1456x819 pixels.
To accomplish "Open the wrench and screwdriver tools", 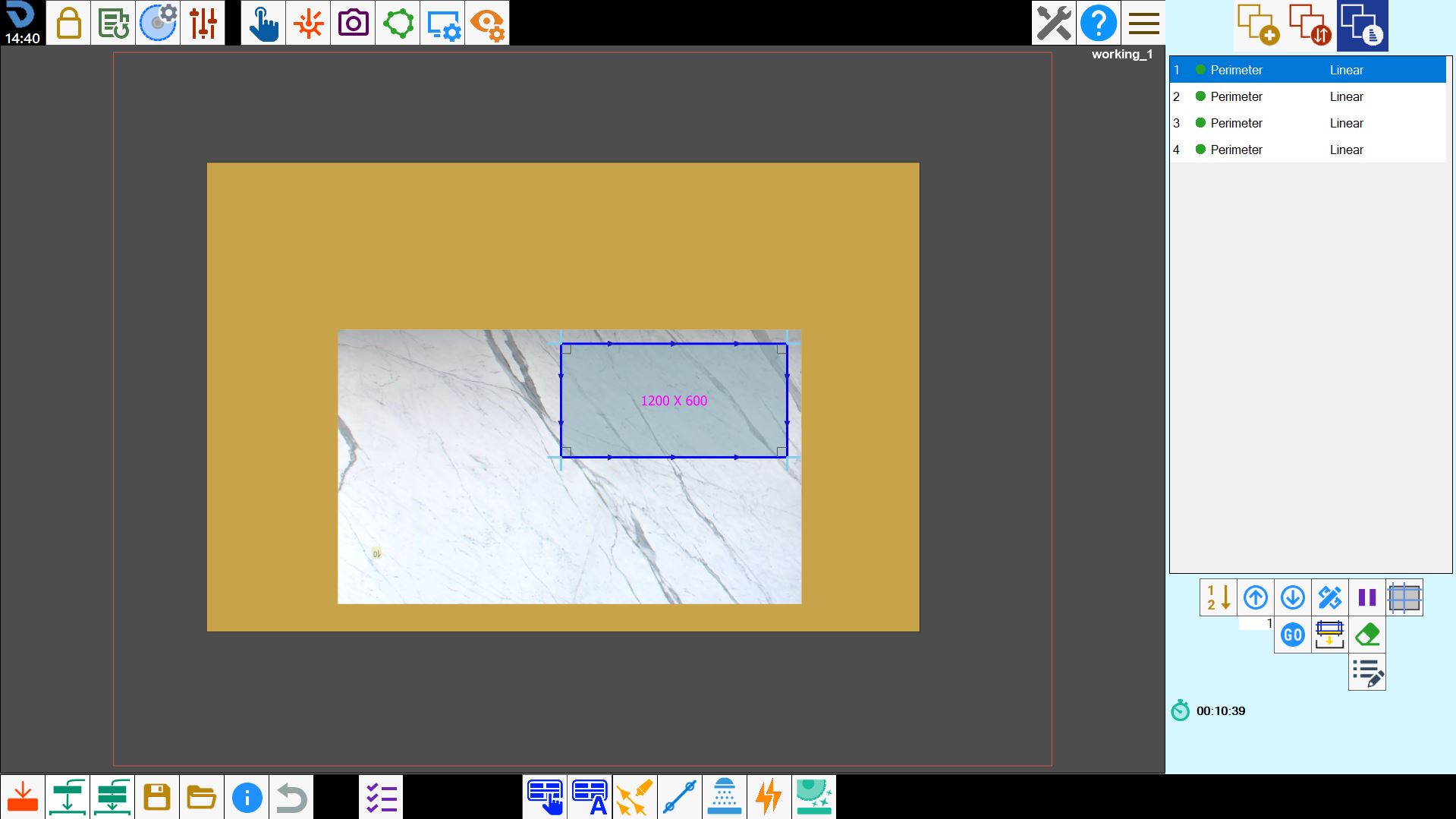I will 1054,23.
